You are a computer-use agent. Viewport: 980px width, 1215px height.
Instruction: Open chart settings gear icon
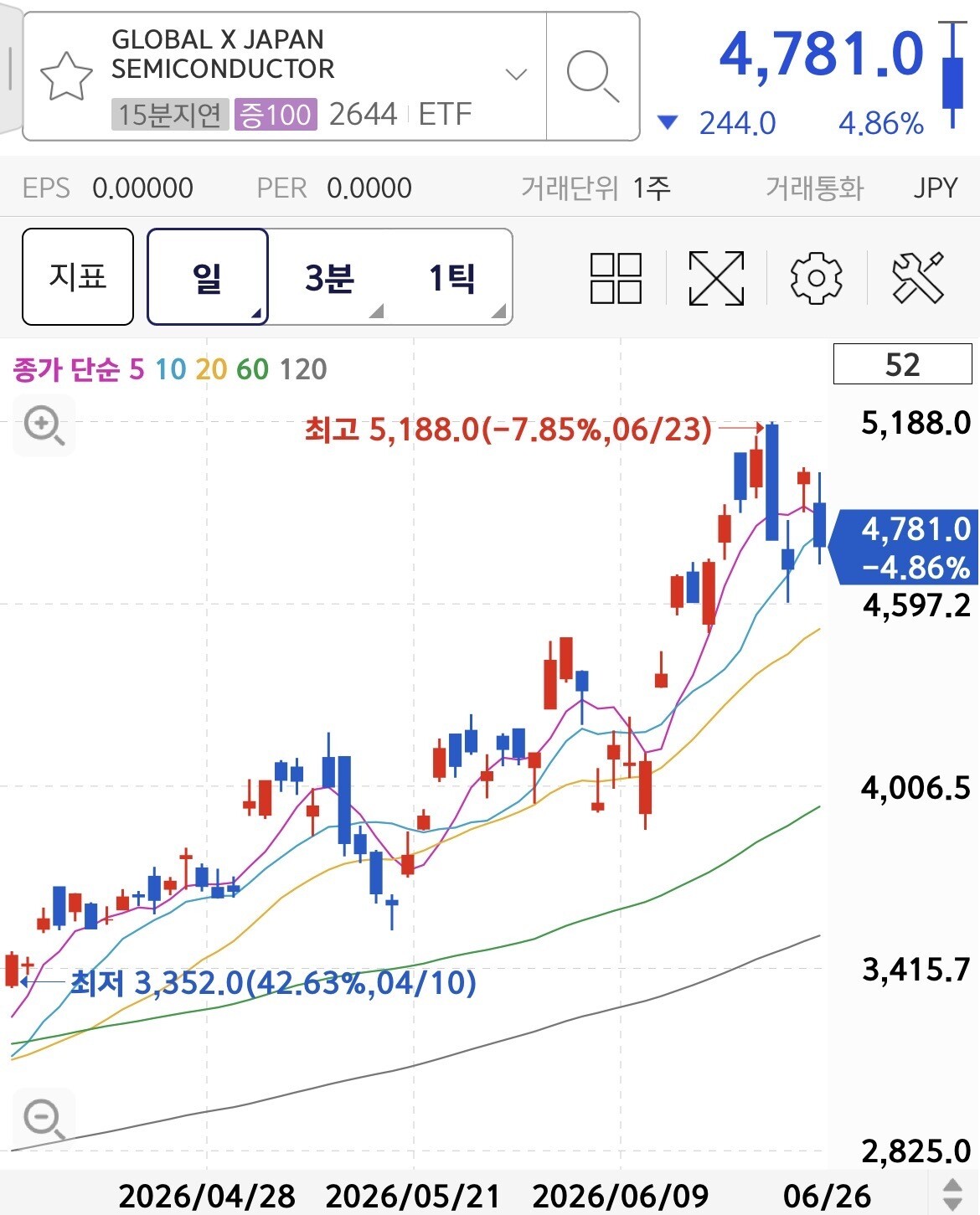pos(817,277)
